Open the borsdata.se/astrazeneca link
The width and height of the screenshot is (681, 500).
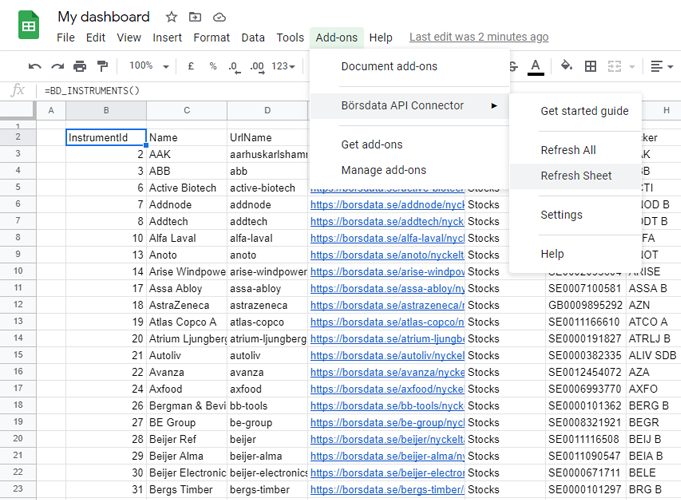click(x=387, y=305)
